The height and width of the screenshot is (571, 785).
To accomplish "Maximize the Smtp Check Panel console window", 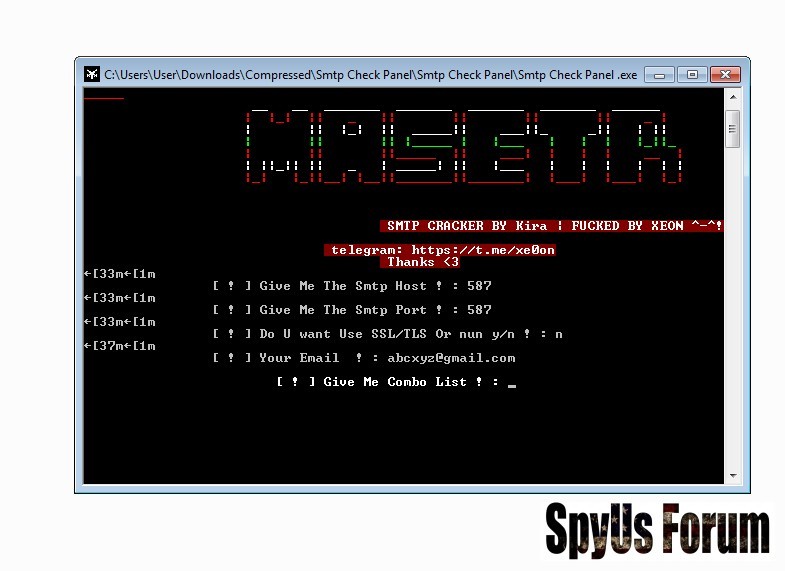I will (691, 74).
